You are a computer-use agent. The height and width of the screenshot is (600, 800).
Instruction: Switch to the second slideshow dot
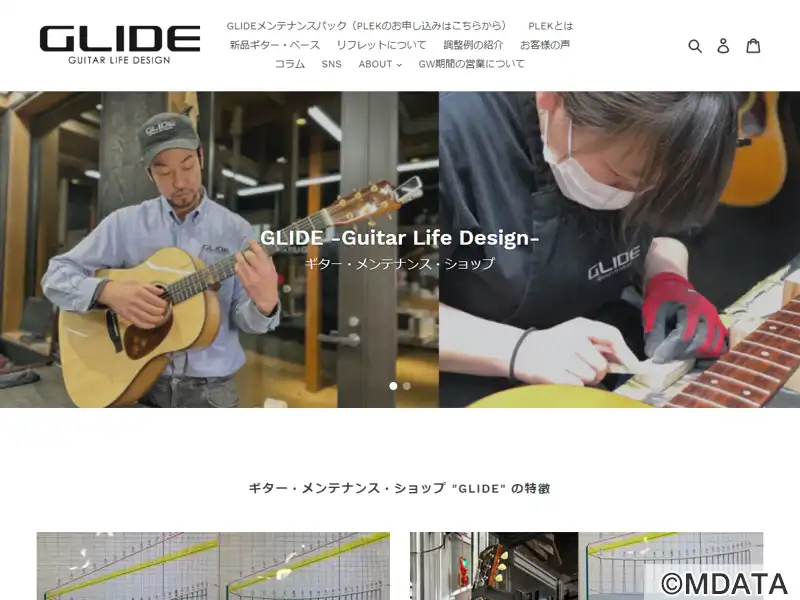coord(407,386)
